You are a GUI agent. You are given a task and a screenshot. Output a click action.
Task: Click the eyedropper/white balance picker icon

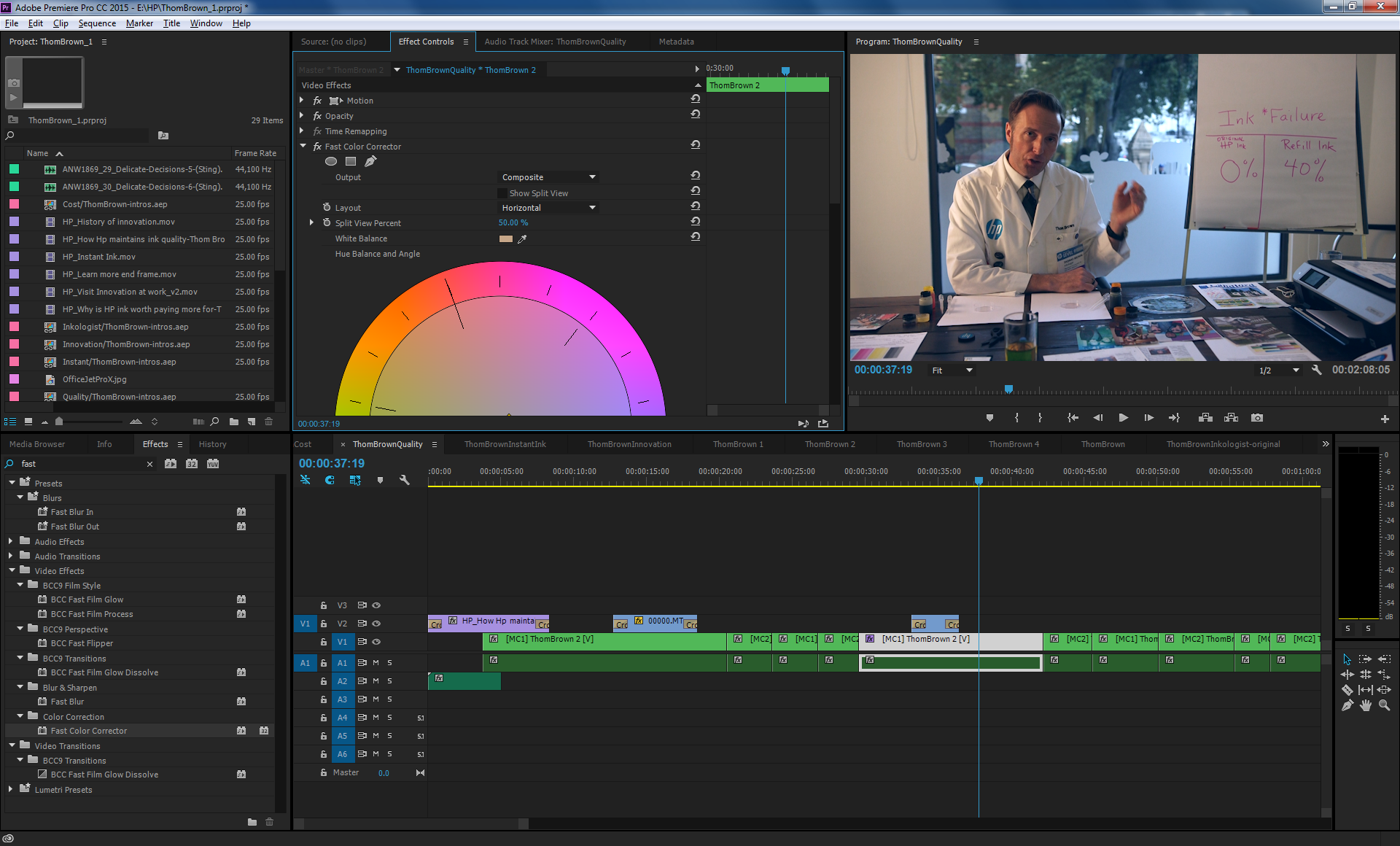(521, 239)
